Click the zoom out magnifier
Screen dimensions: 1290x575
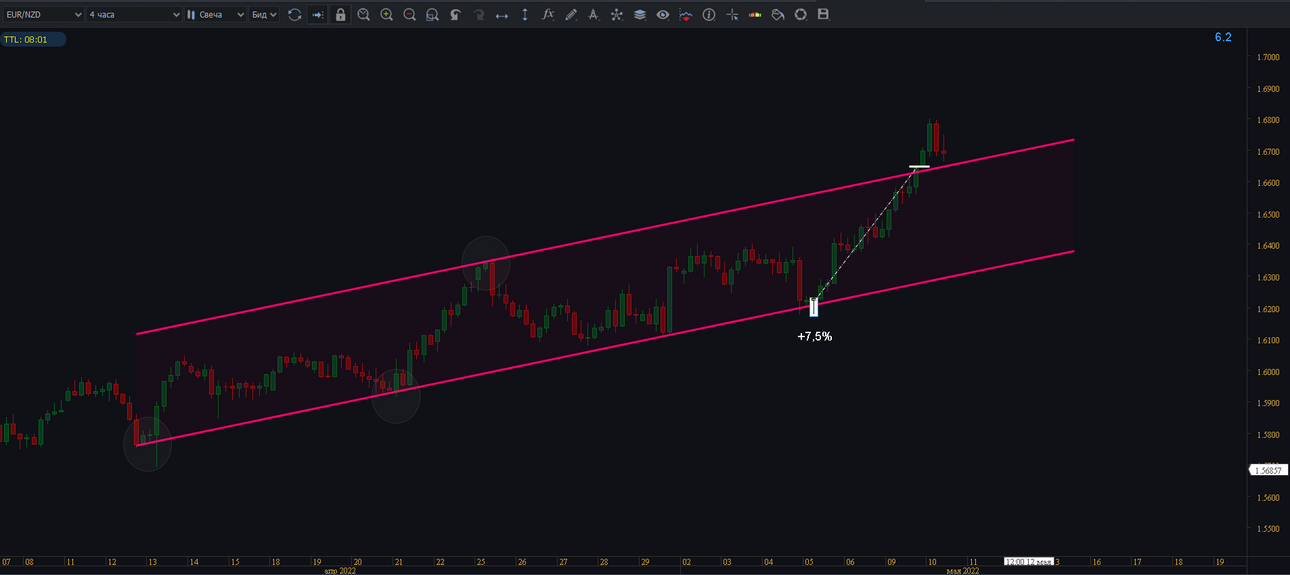click(x=409, y=14)
